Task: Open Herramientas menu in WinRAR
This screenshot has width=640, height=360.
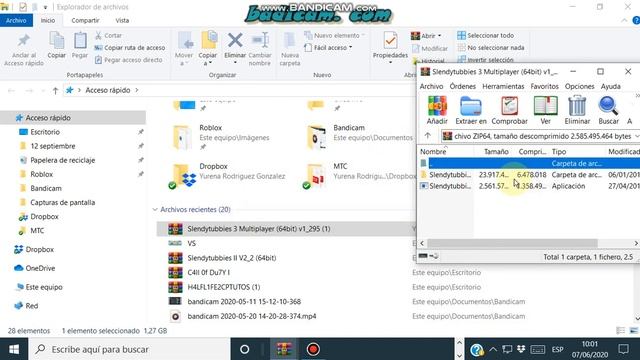Action: point(503,87)
